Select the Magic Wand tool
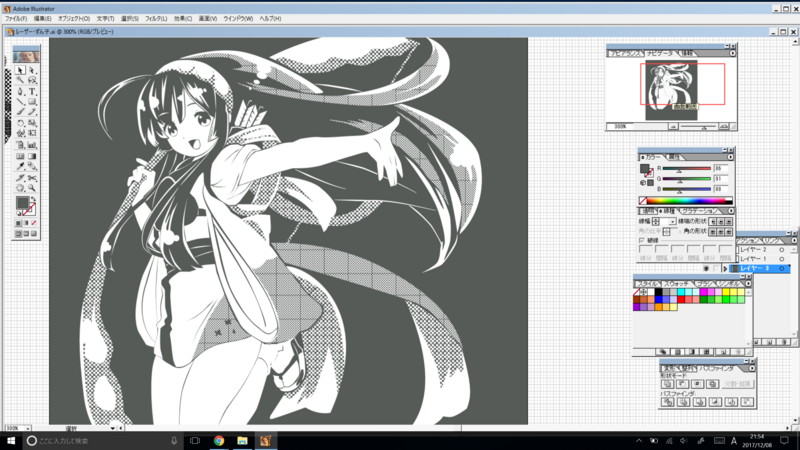Image resolution: width=800 pixels, height=450 pixels. (x=20, y=80)
